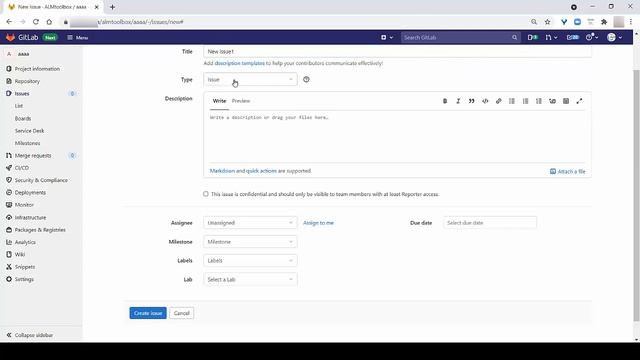The width and height of the screenshot is (640, 360).
Task: Open Repository in sidebar
Action: (x=27, y=81)
